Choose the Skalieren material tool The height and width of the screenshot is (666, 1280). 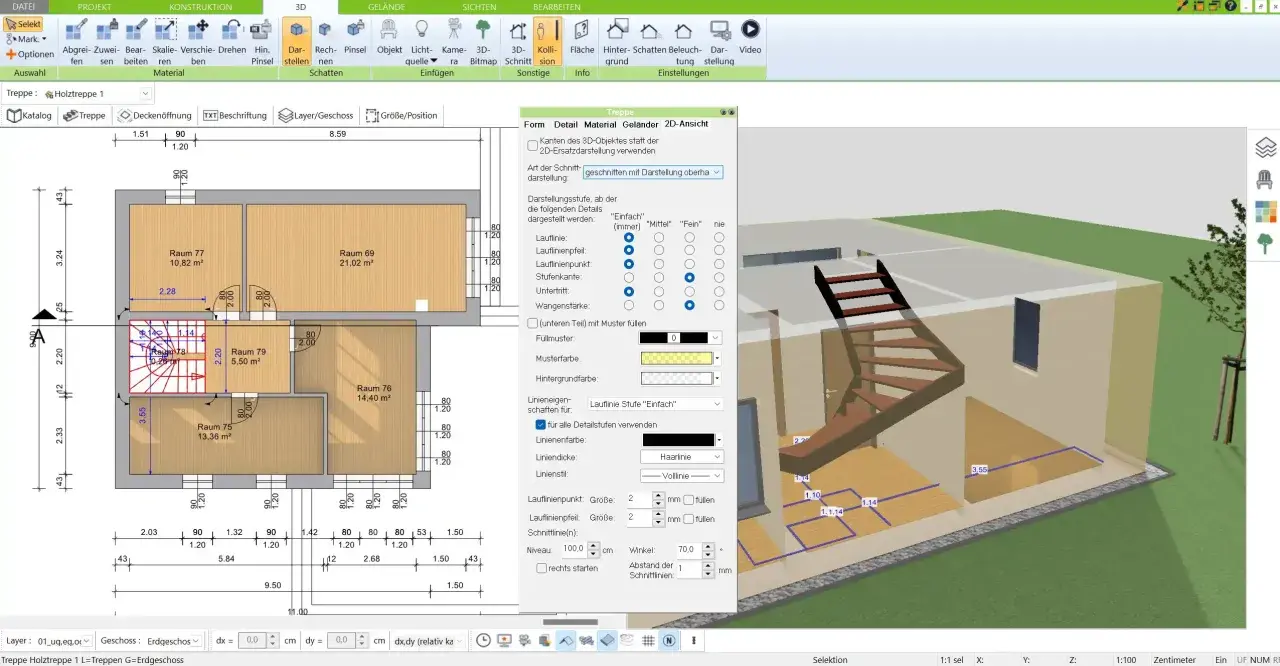tap(166, 42)
